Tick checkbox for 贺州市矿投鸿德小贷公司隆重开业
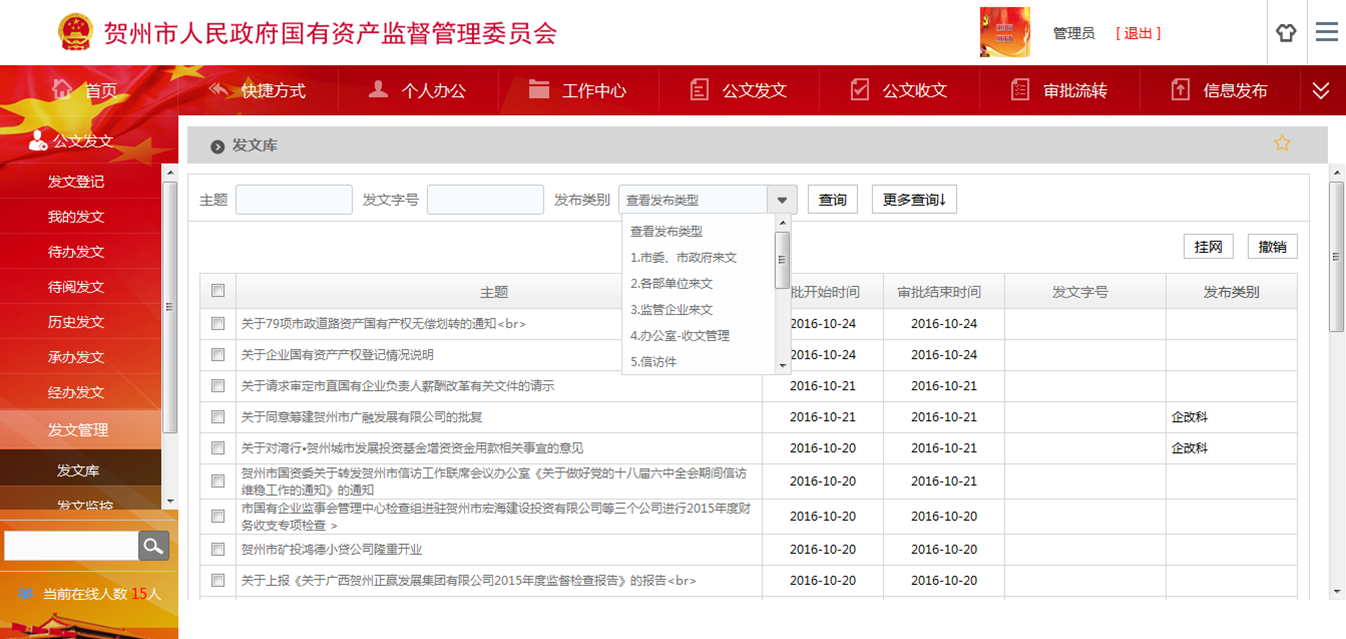 coord(218,549)
